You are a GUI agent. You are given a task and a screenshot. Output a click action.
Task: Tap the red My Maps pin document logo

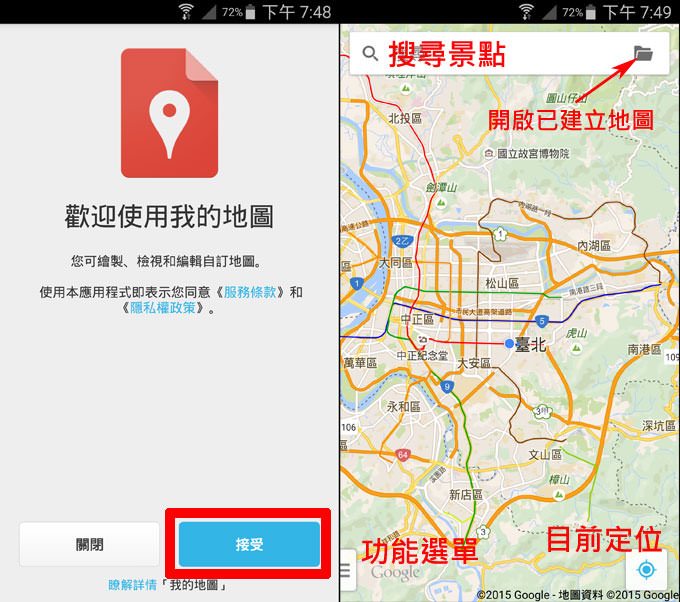point(170,113)
